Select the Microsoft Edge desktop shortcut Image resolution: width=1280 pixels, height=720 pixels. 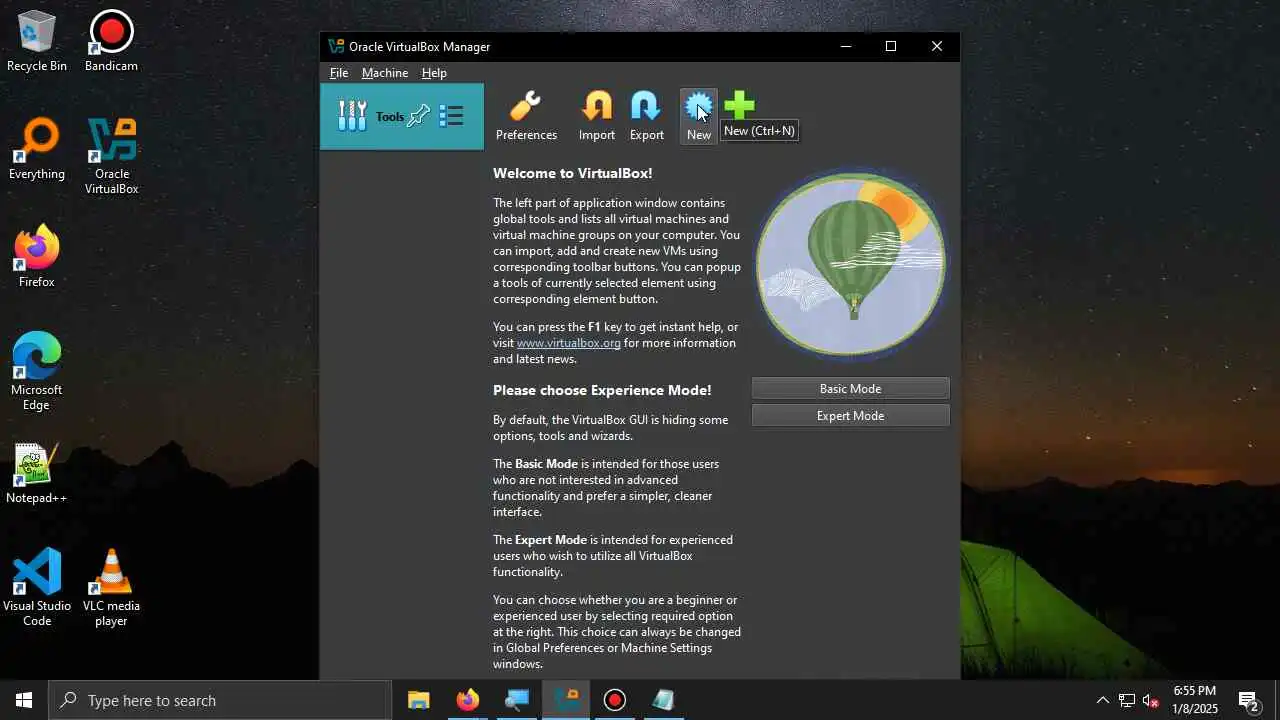click(37, 371)
